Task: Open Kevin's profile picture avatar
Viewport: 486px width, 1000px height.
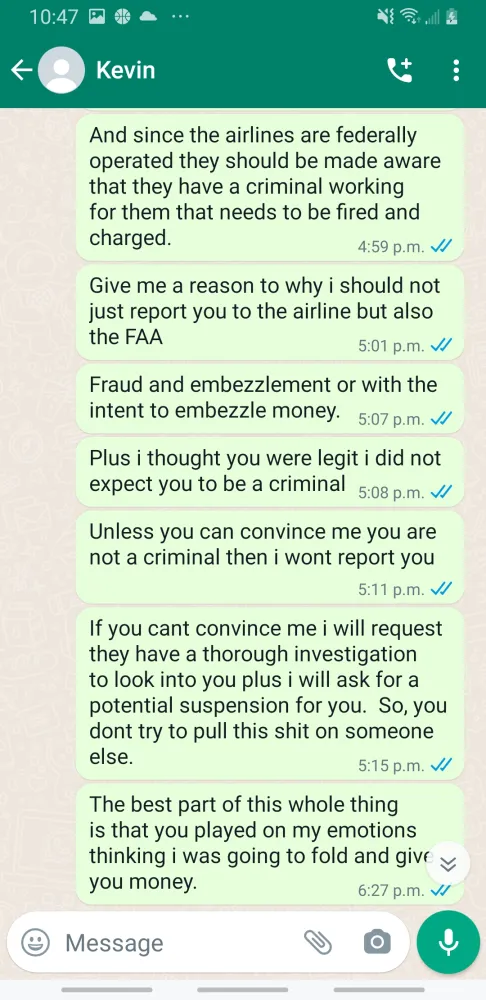Action: [61, 70]
